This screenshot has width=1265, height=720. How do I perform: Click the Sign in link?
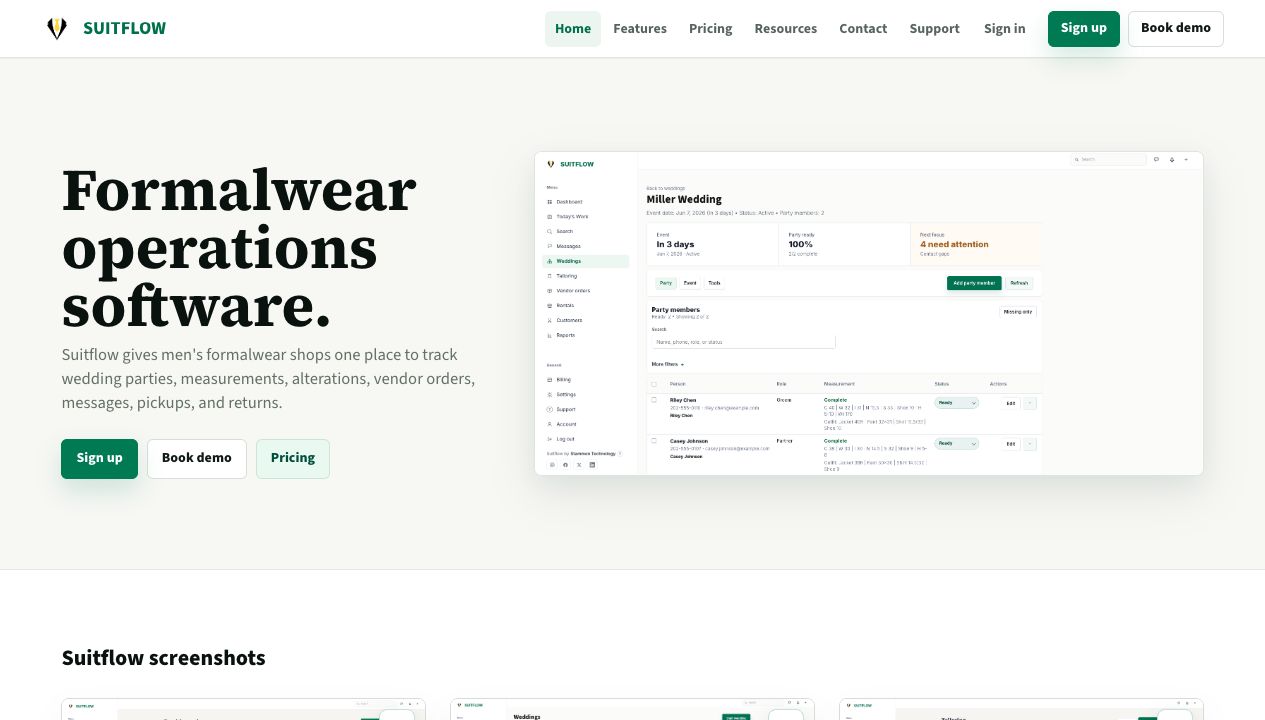[x=1005, y=29]
